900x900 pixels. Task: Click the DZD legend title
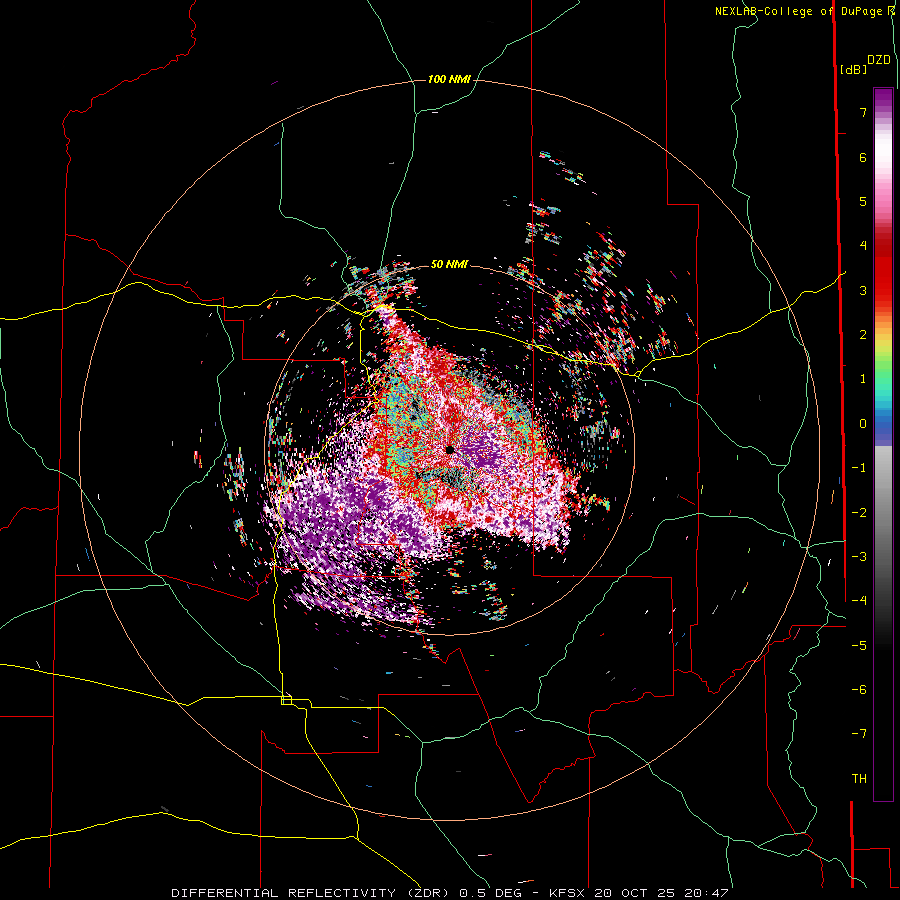coord(879,60)
